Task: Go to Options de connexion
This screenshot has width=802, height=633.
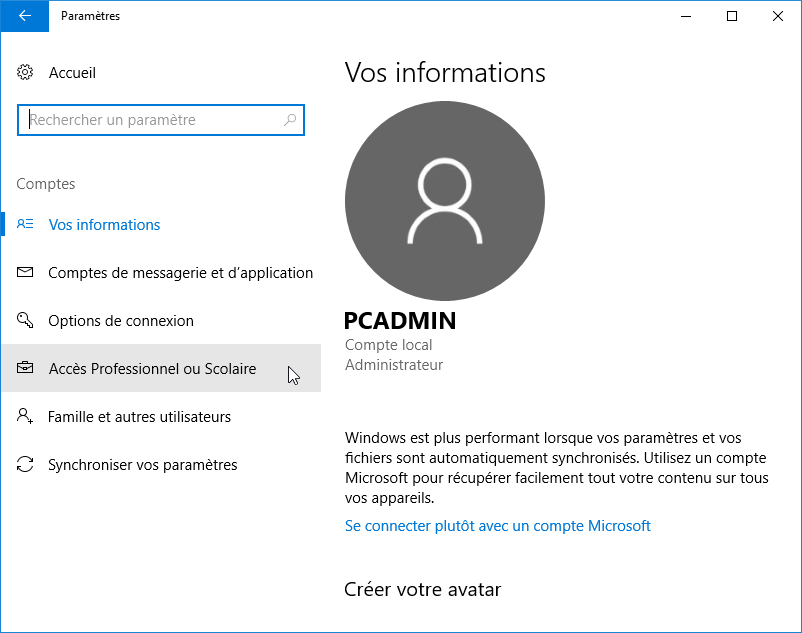Action: point(121,321)
